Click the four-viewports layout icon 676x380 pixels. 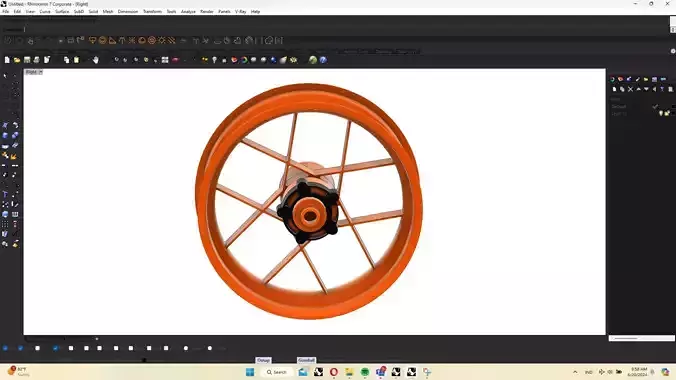coord(165,60)
